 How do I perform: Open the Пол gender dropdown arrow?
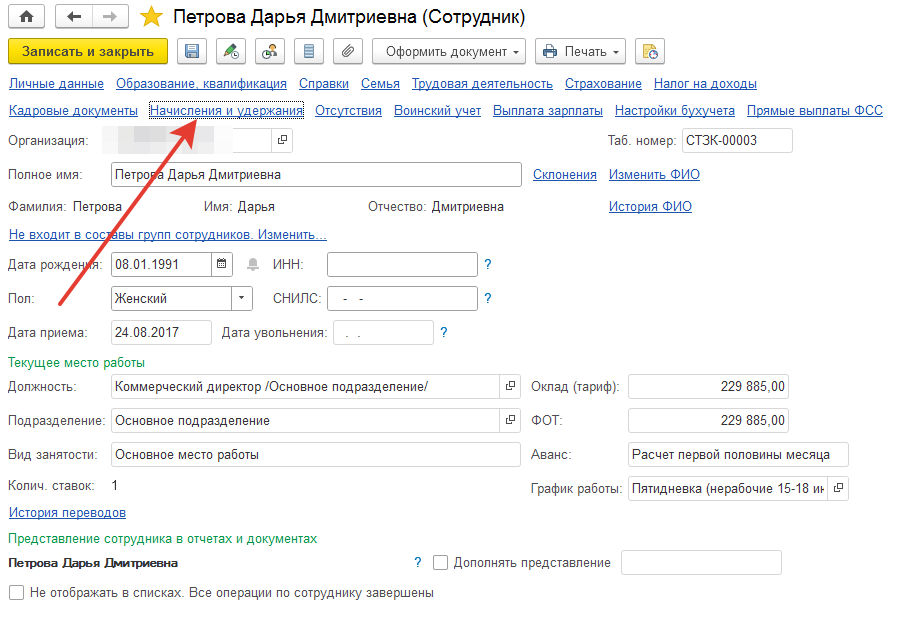(x=242, y=298)
